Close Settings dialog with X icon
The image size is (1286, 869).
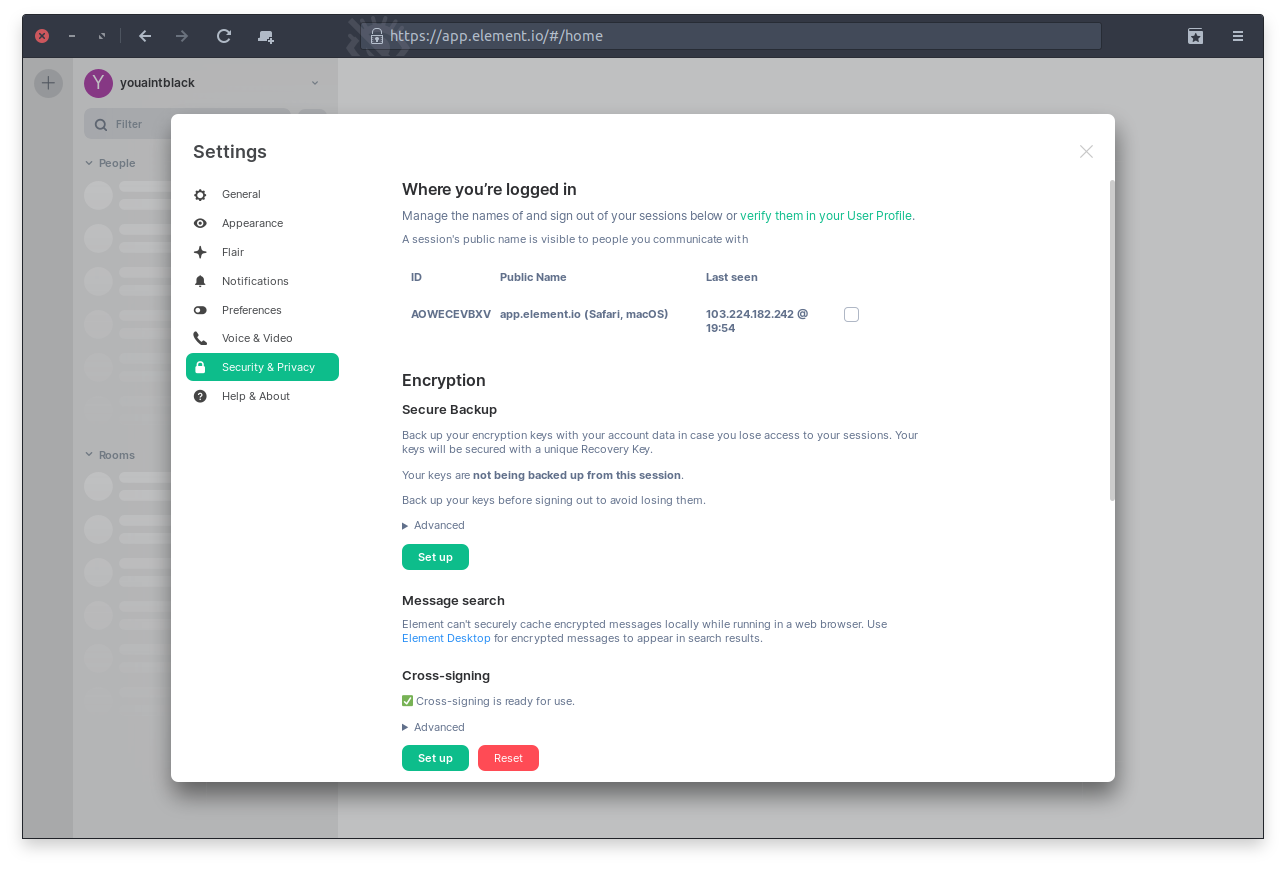[1086, 152]
